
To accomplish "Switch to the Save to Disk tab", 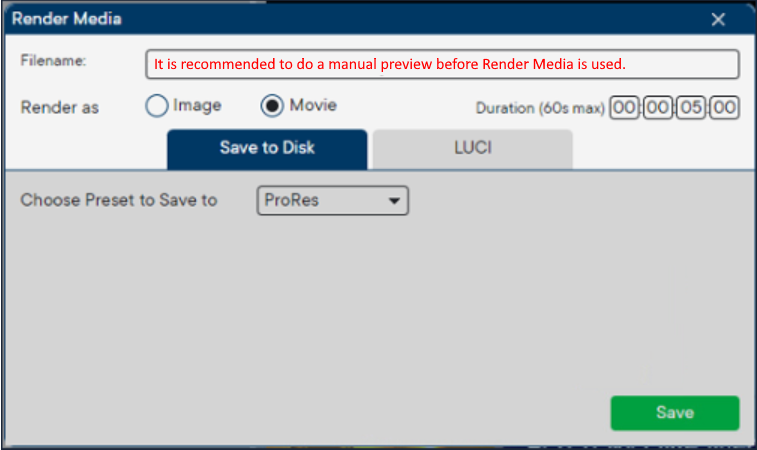I will pyautogui.click(x=267, y=148).
